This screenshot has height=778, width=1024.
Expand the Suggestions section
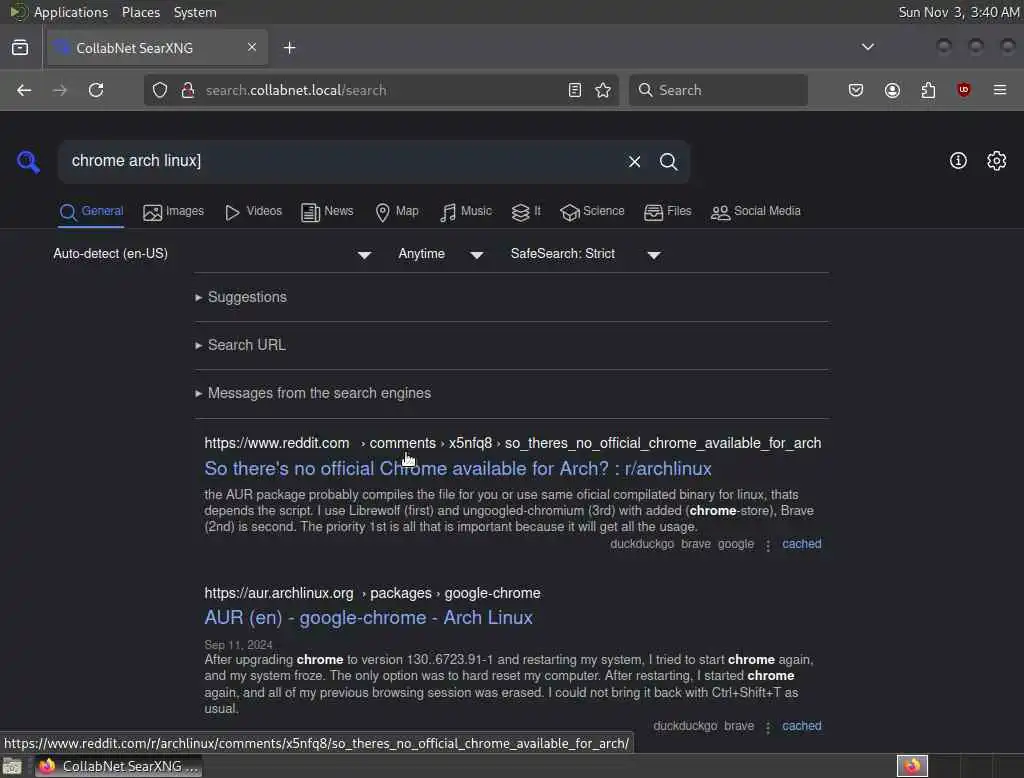click(x=241, y=297)
